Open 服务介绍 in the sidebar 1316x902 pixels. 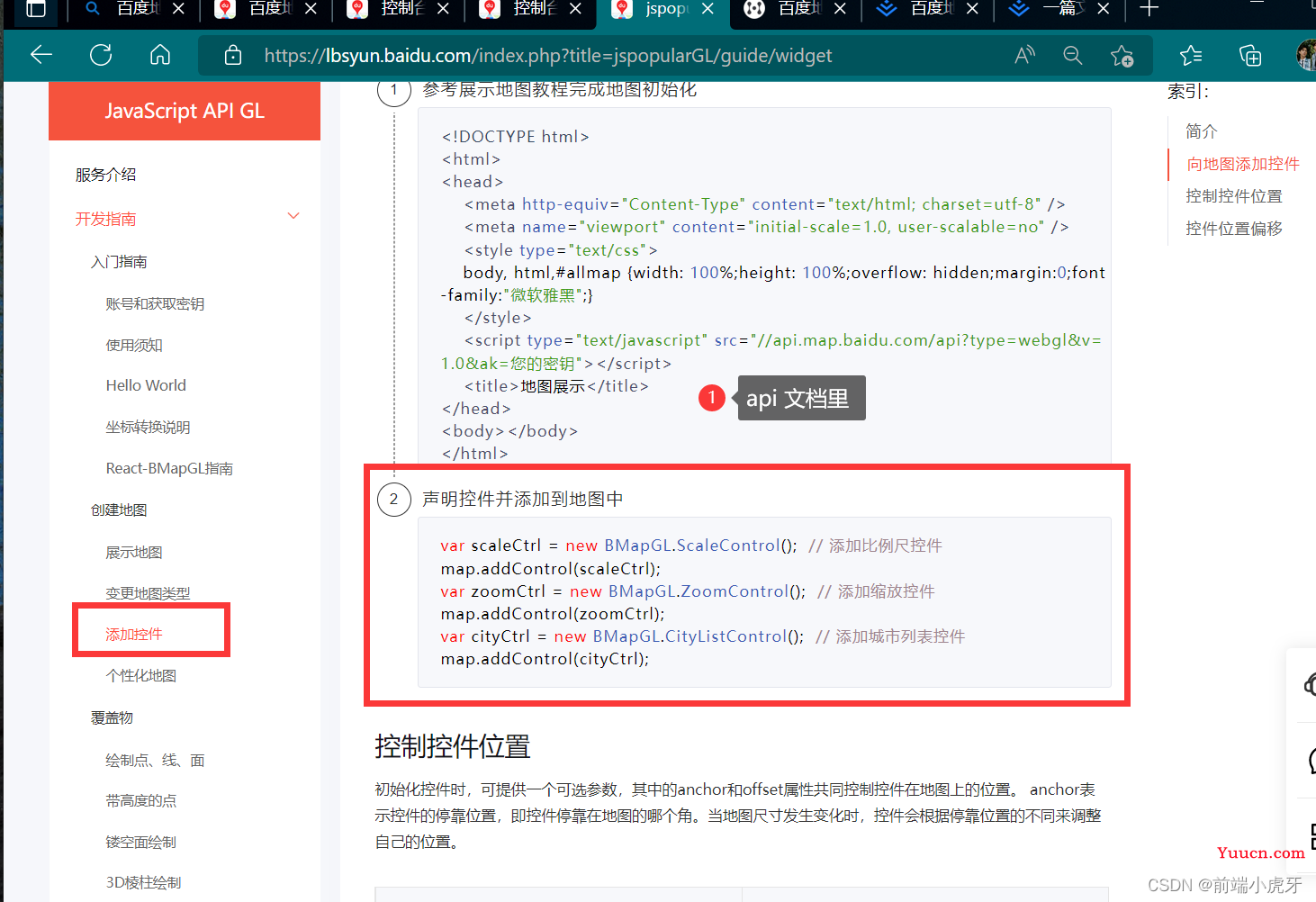click(x=105, y=175)
